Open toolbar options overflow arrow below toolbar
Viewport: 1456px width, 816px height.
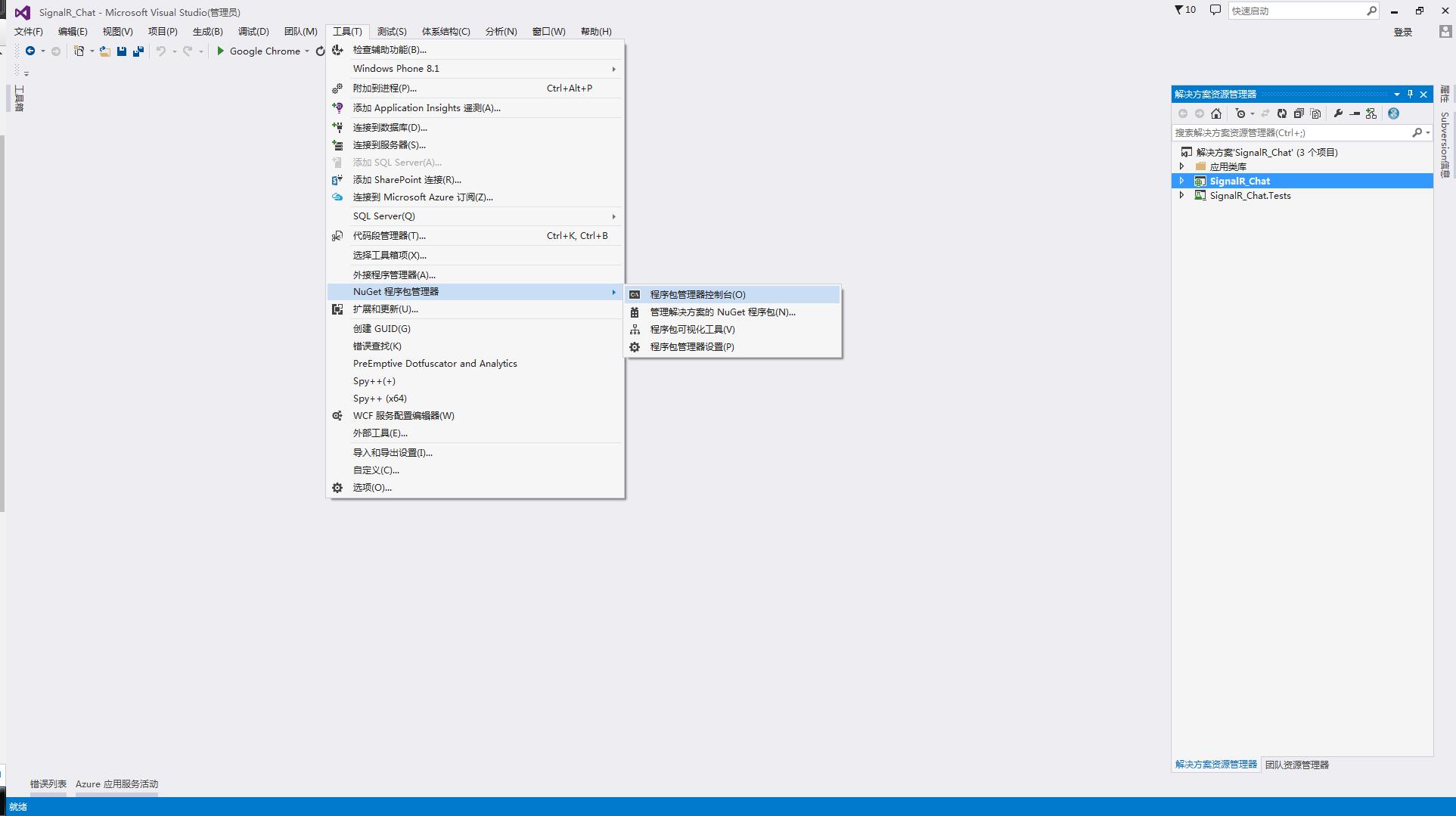click(x=26, y=73)
